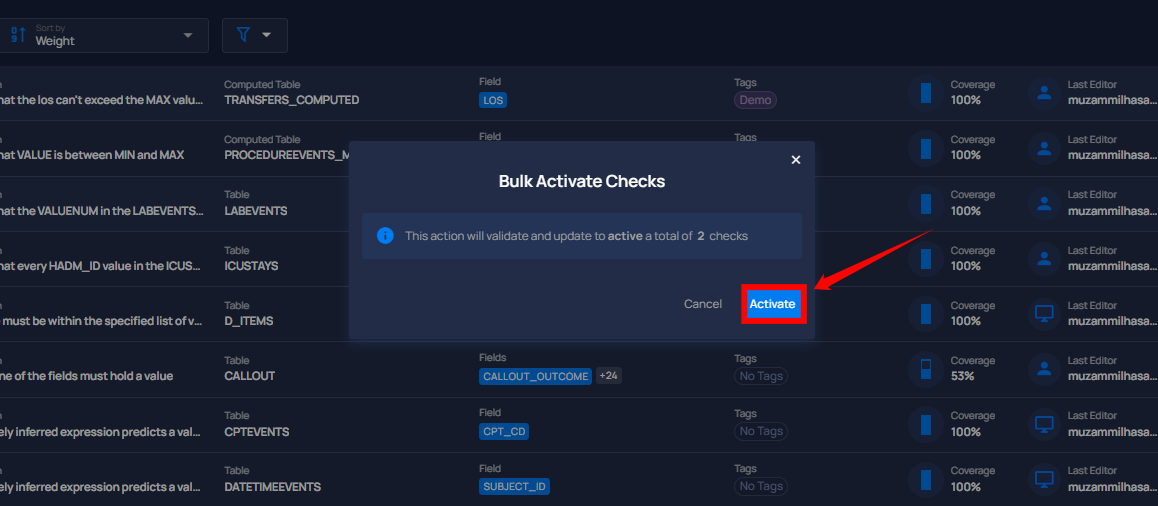Click the 53% coverage icon for CALLOUT

pos(926,369)
